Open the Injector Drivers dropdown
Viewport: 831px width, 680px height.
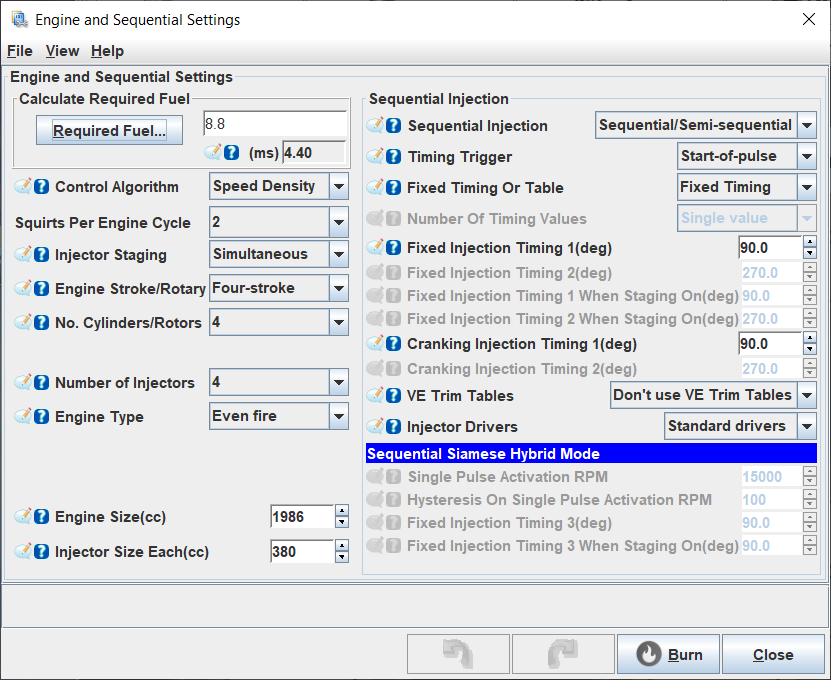pyautogui.click(x=806, y=426)
